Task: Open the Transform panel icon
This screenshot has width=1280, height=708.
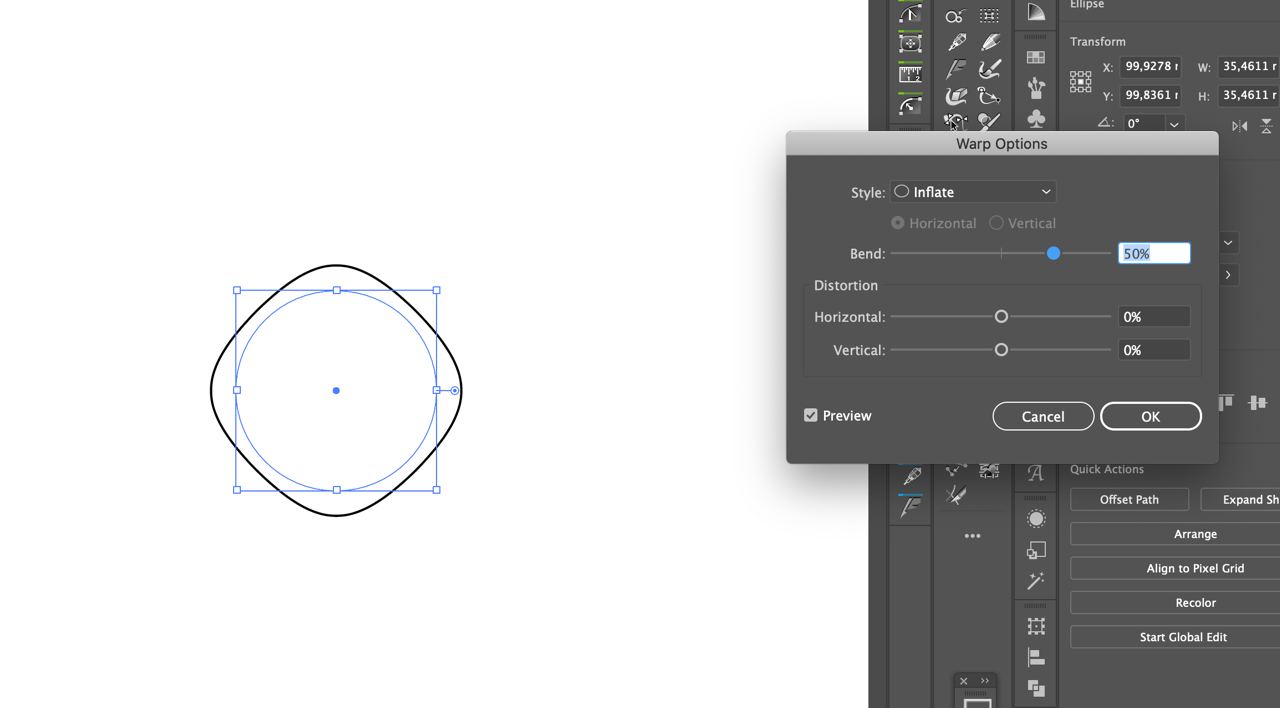Action: click(x=1036, y=626)
